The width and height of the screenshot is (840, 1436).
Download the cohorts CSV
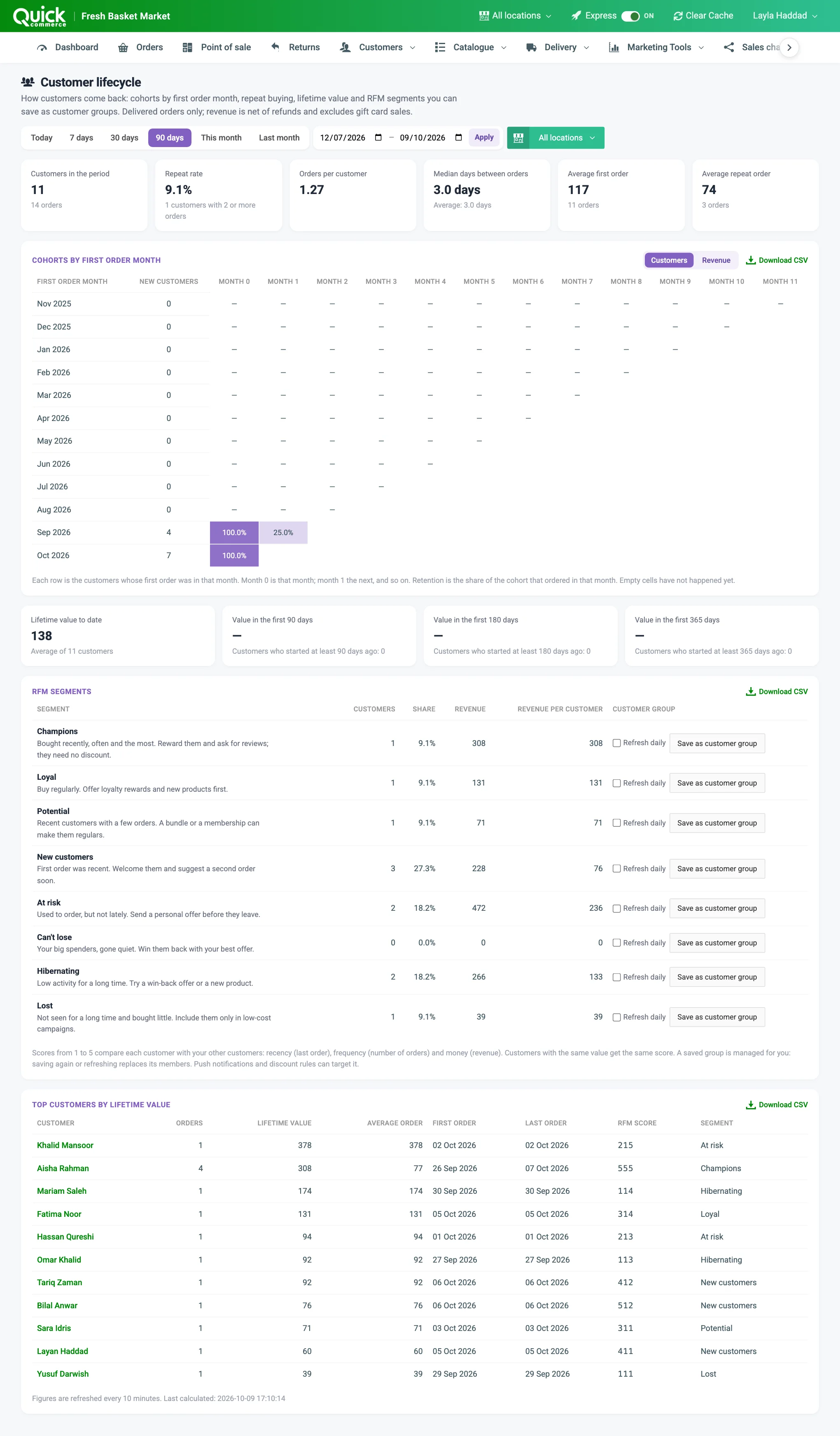pos(777,260)
